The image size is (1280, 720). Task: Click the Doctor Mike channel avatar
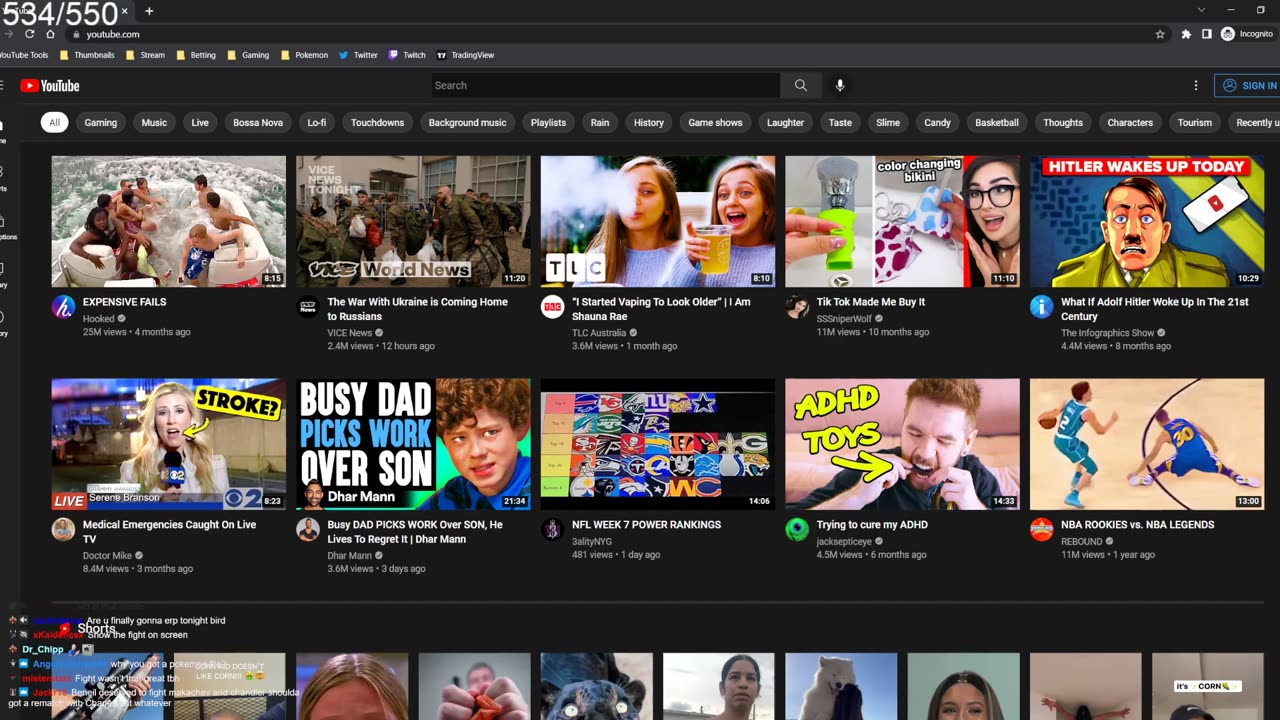(x=63, y=530)
